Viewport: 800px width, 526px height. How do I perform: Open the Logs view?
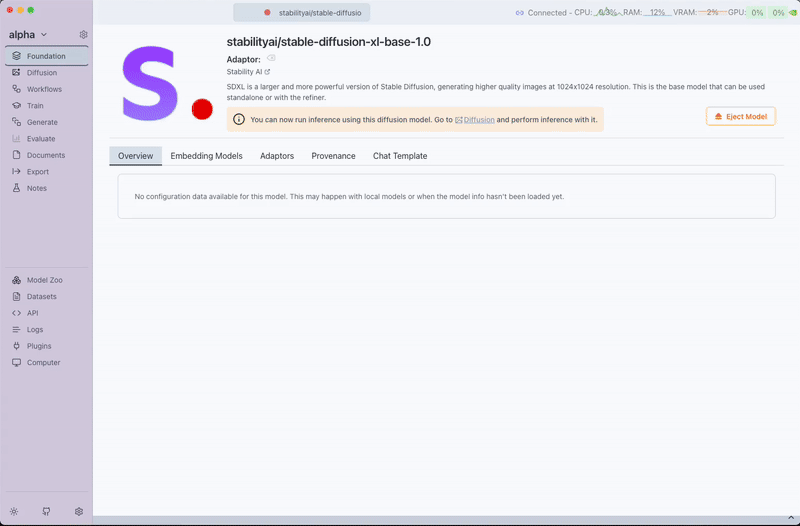click(x=34, y=329)
